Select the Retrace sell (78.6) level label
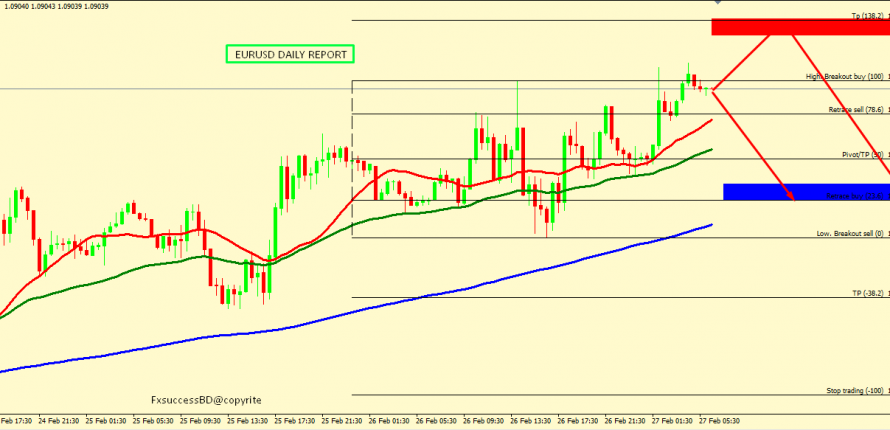 pyautogui.click(x=855, y=110)
